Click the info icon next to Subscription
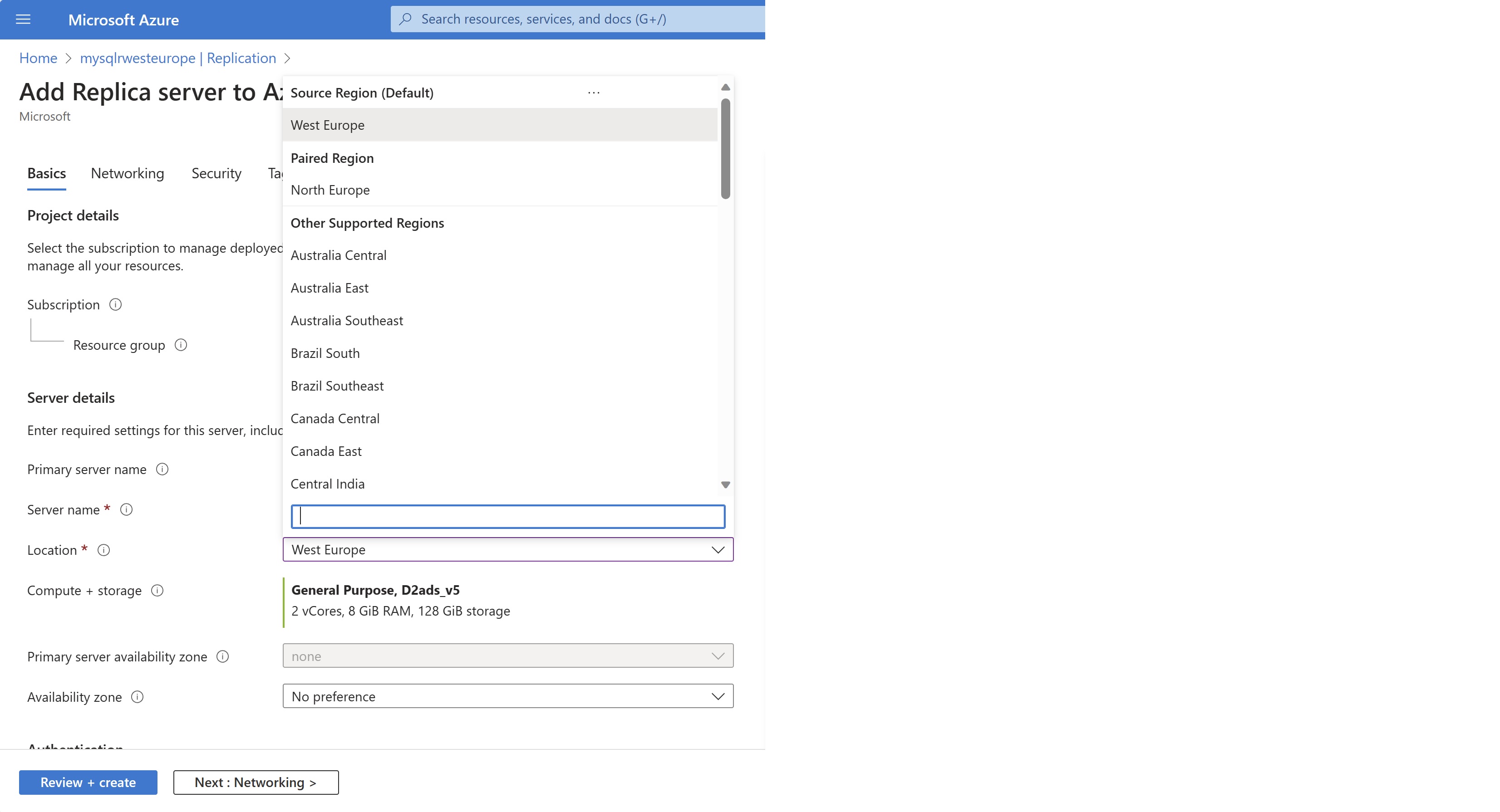This screenshot has width=1500, height=812. pyautogui.click(x=114, y=304)
